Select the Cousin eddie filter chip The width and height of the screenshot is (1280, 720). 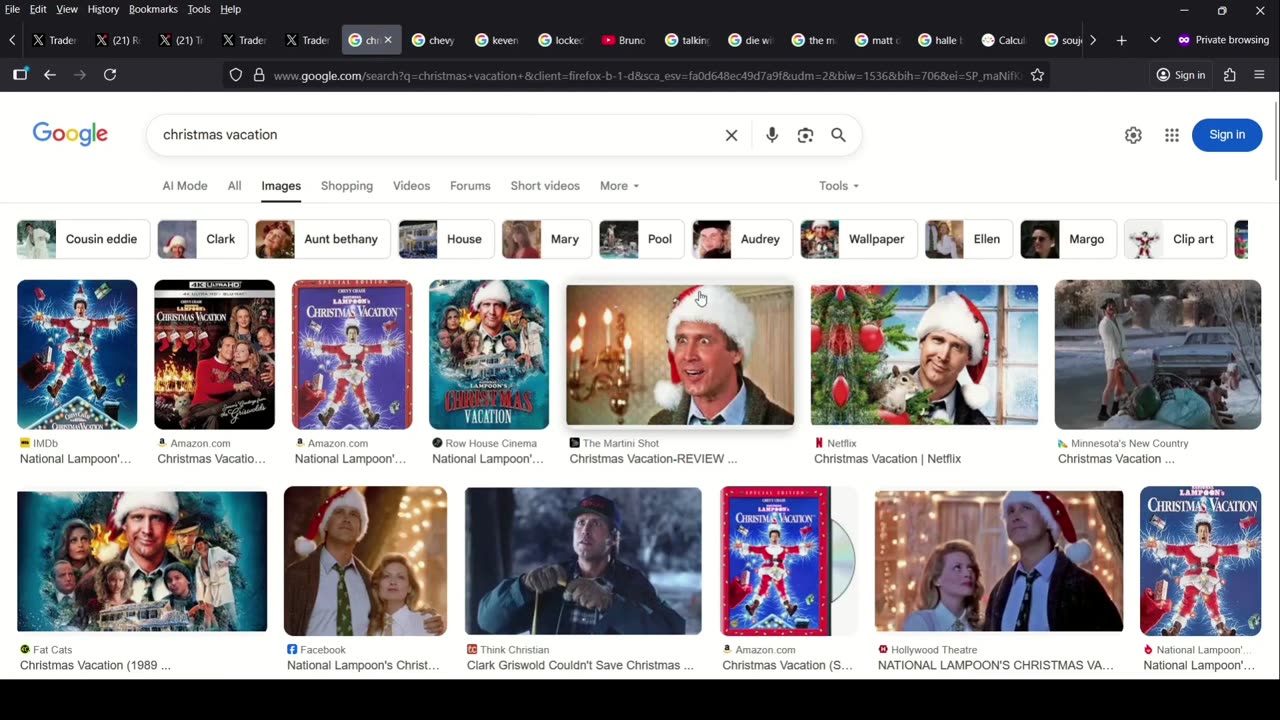83,239
